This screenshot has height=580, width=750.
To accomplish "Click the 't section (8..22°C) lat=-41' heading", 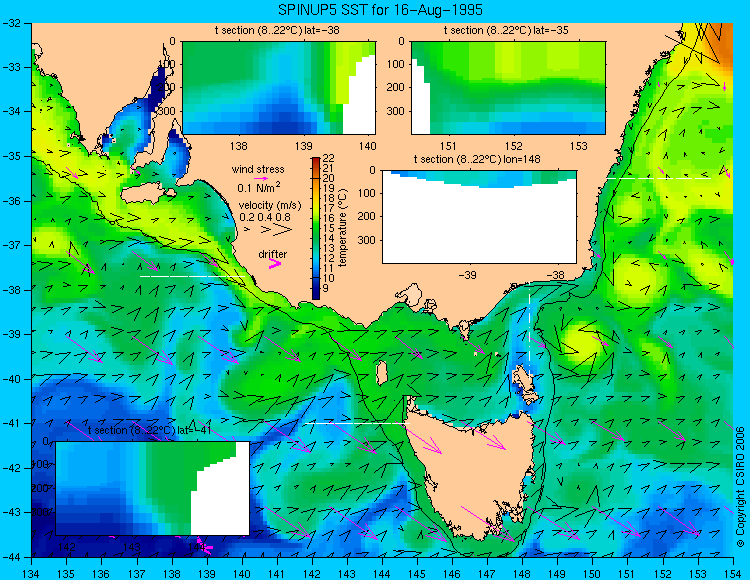I will 149,430.
